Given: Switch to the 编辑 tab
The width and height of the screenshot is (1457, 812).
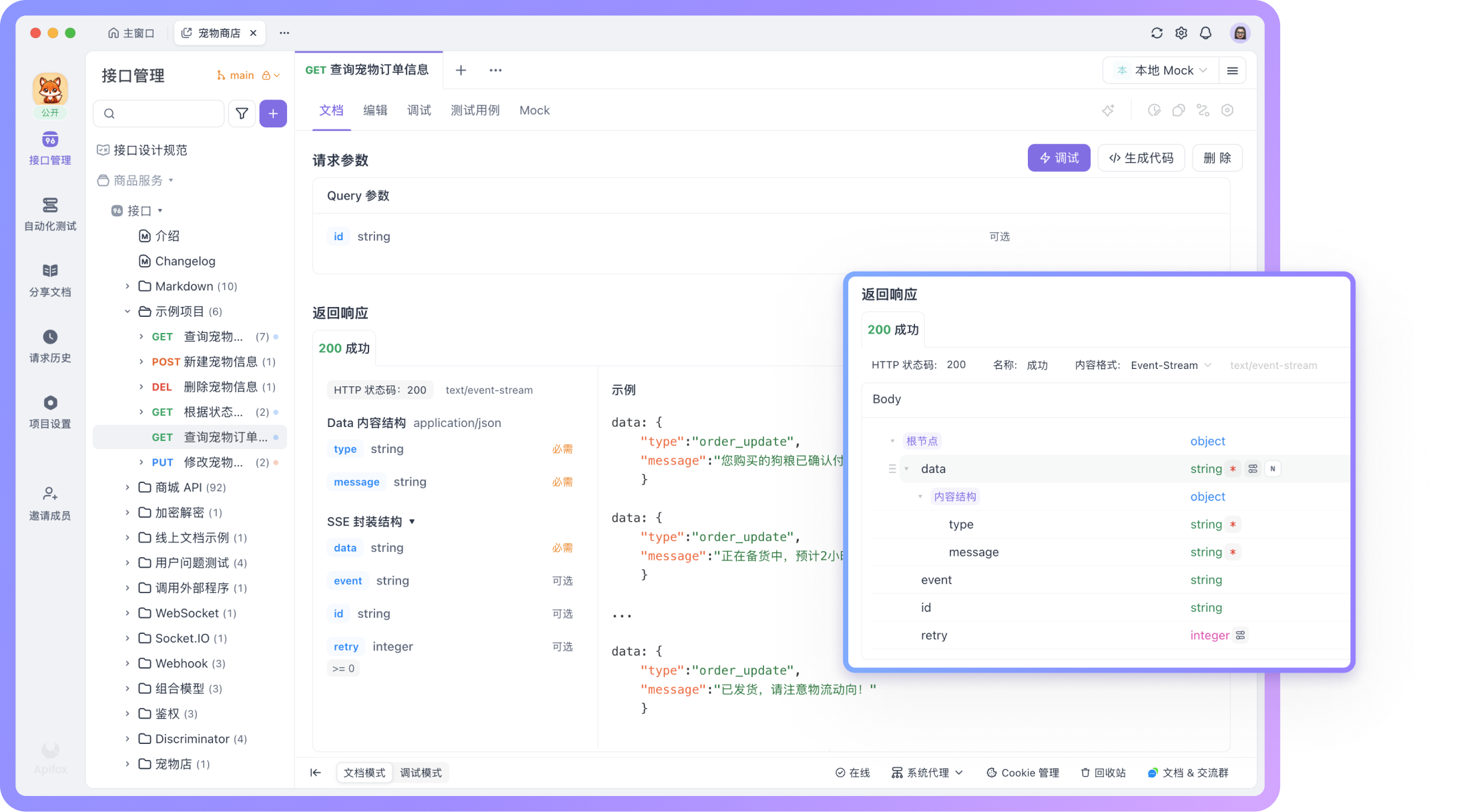Looking at the screenshot, I should tap(375, 110).
